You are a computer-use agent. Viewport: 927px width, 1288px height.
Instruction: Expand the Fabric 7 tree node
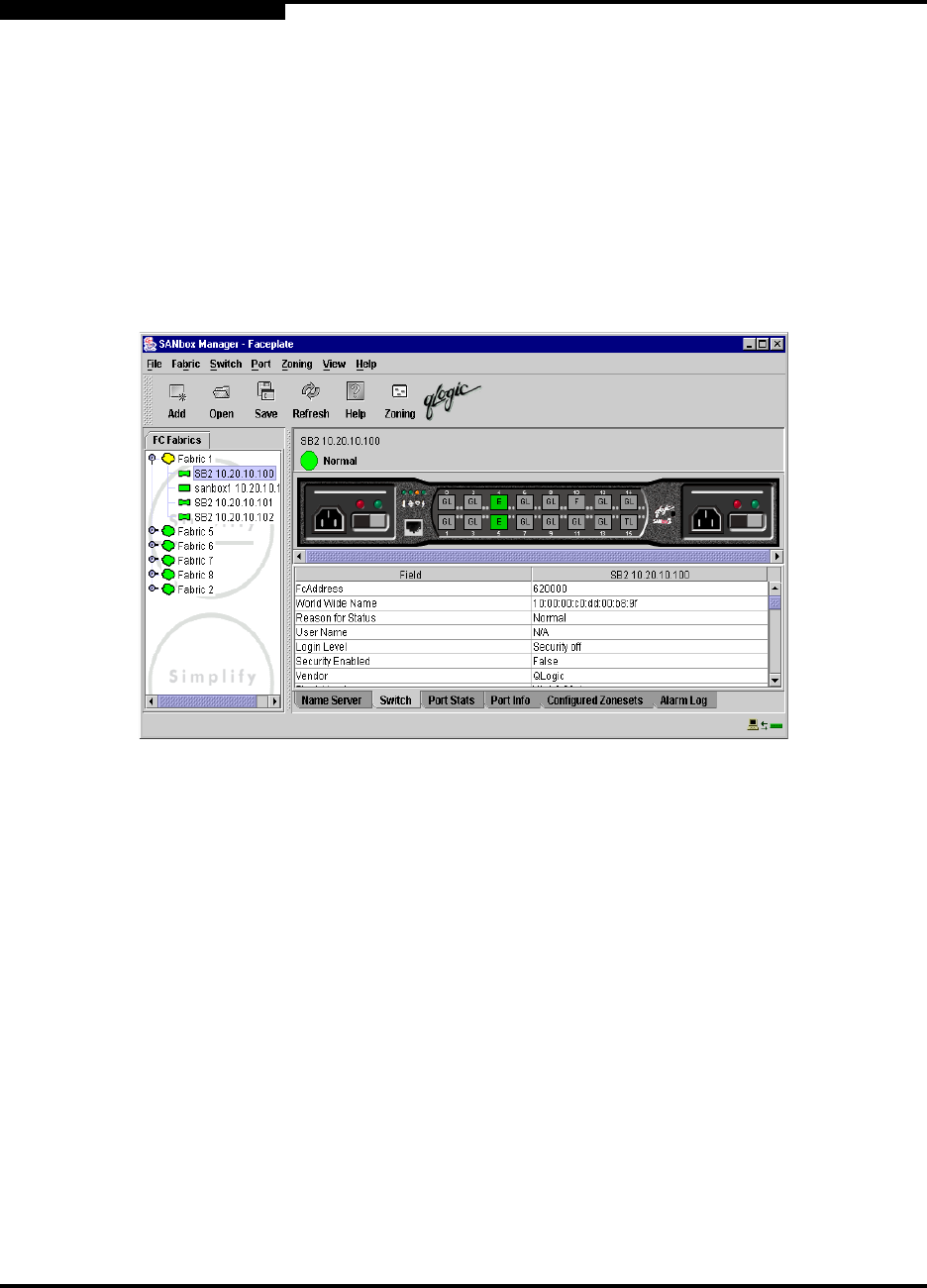coord(153,560)
